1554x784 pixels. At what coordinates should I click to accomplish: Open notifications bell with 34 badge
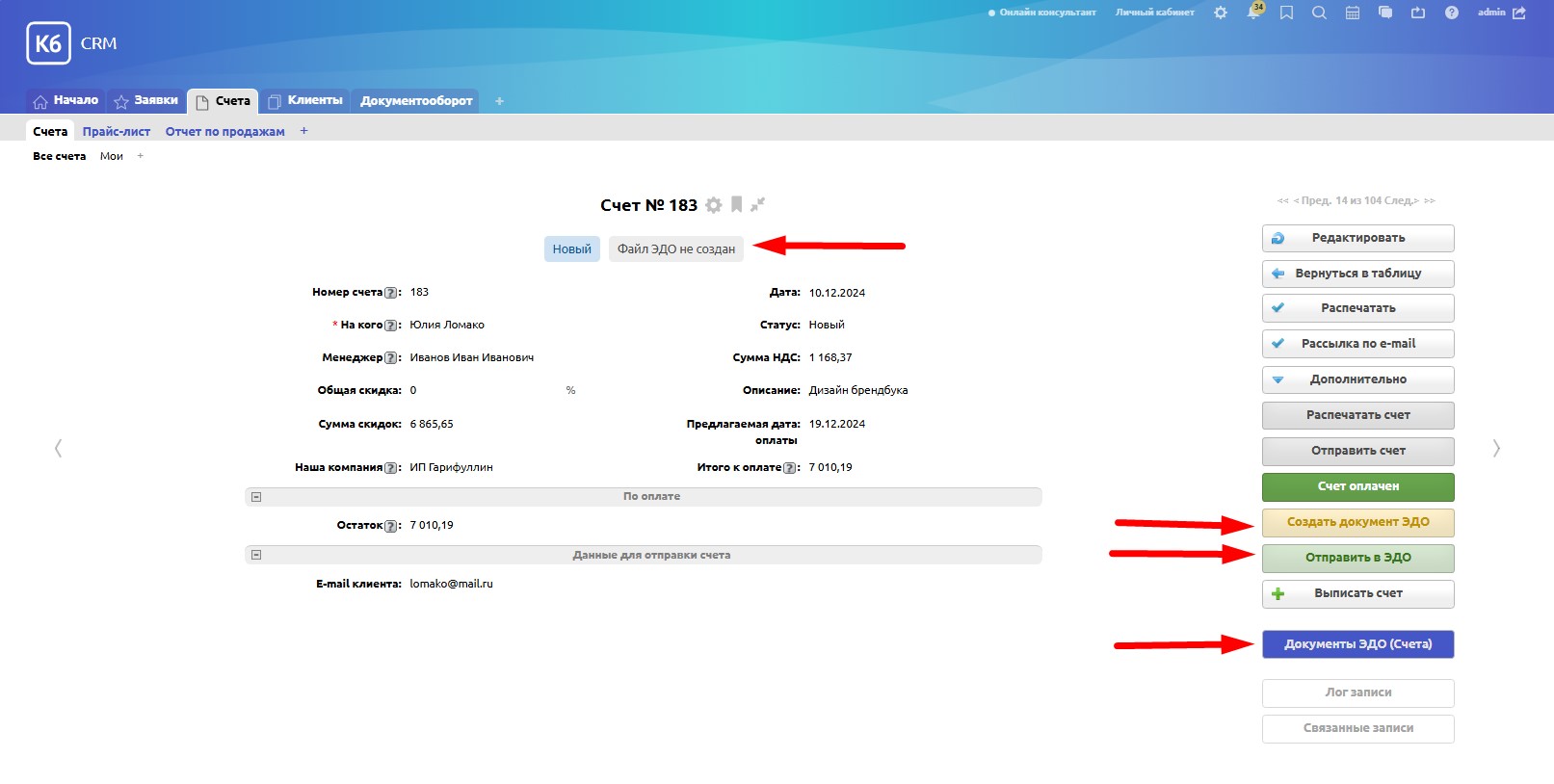pos(1253,13)
